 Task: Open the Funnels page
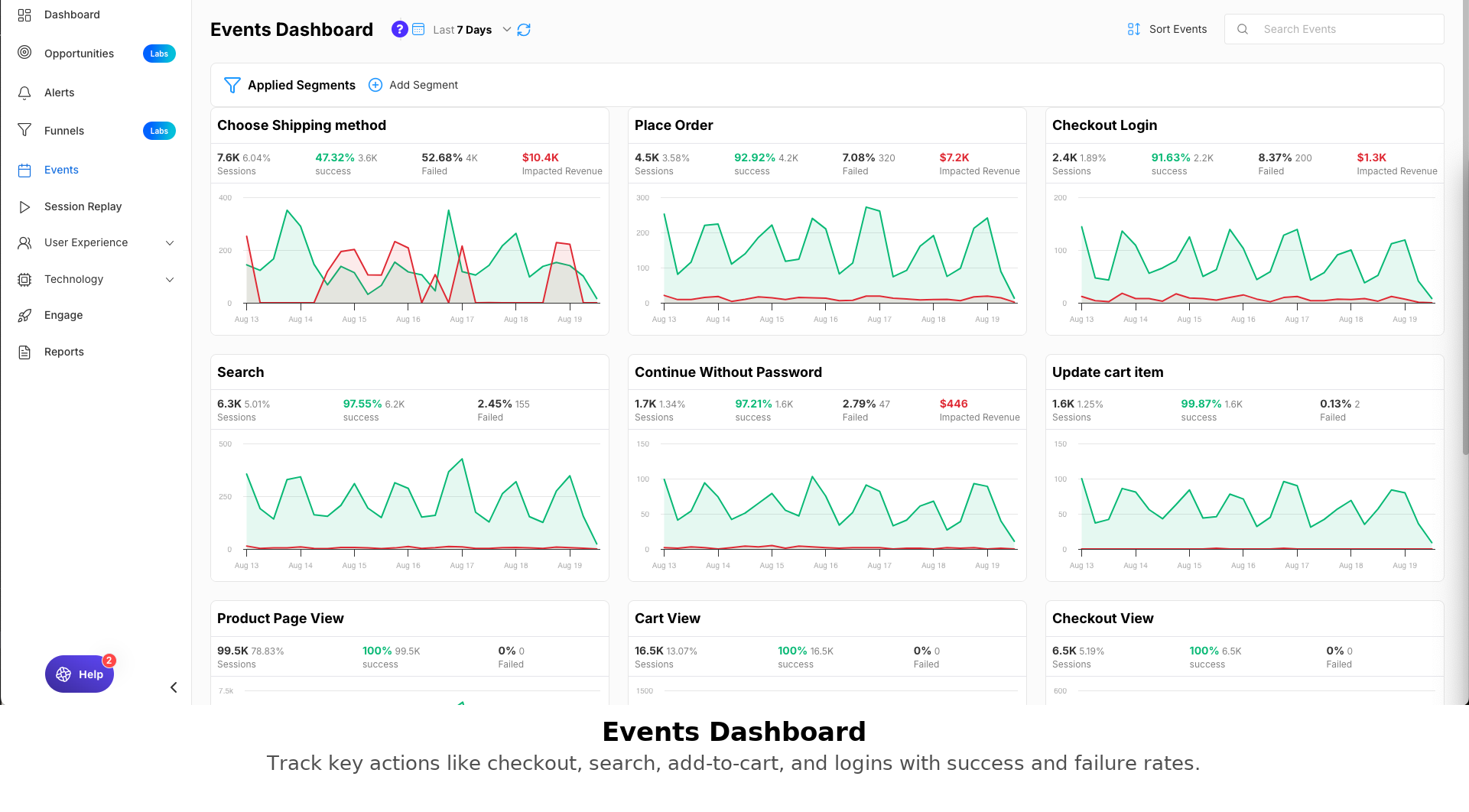[64, 131]
